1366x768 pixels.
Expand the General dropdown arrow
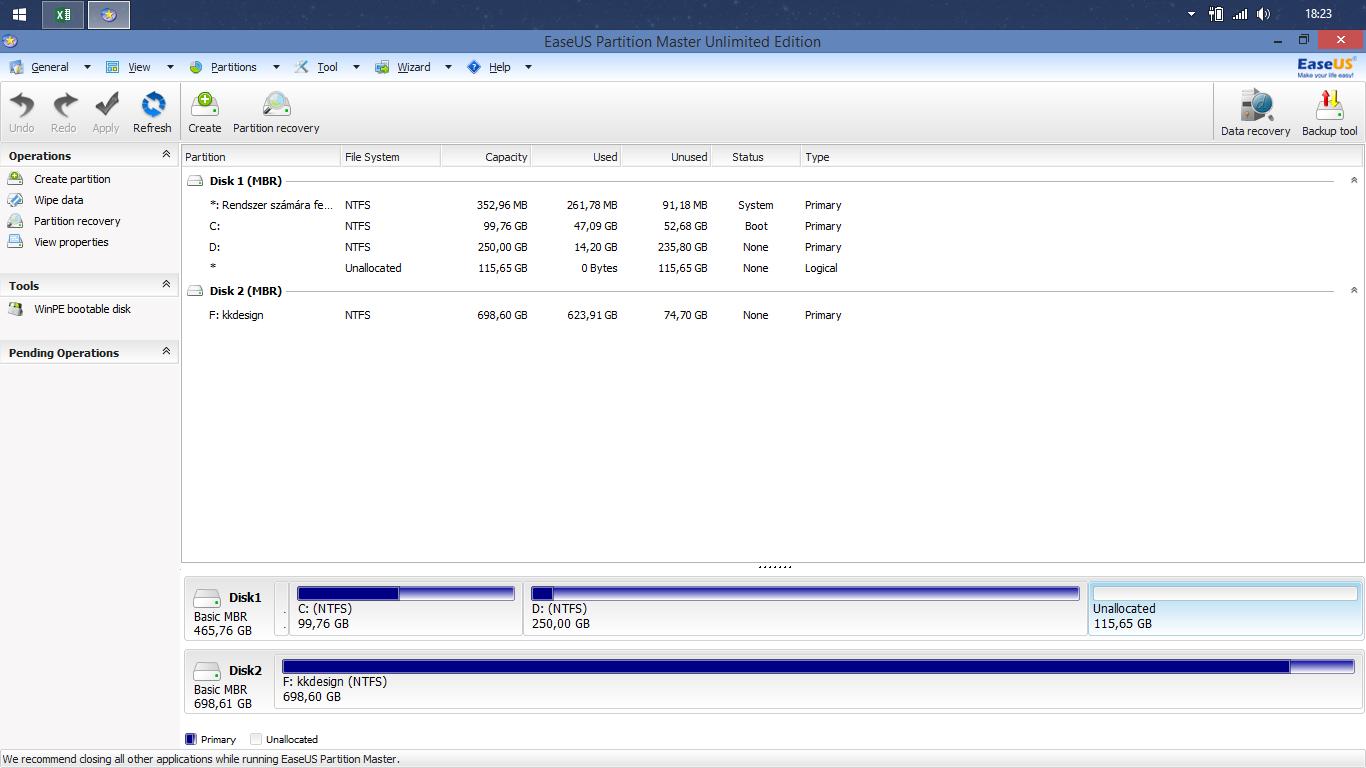coord(87,67)
